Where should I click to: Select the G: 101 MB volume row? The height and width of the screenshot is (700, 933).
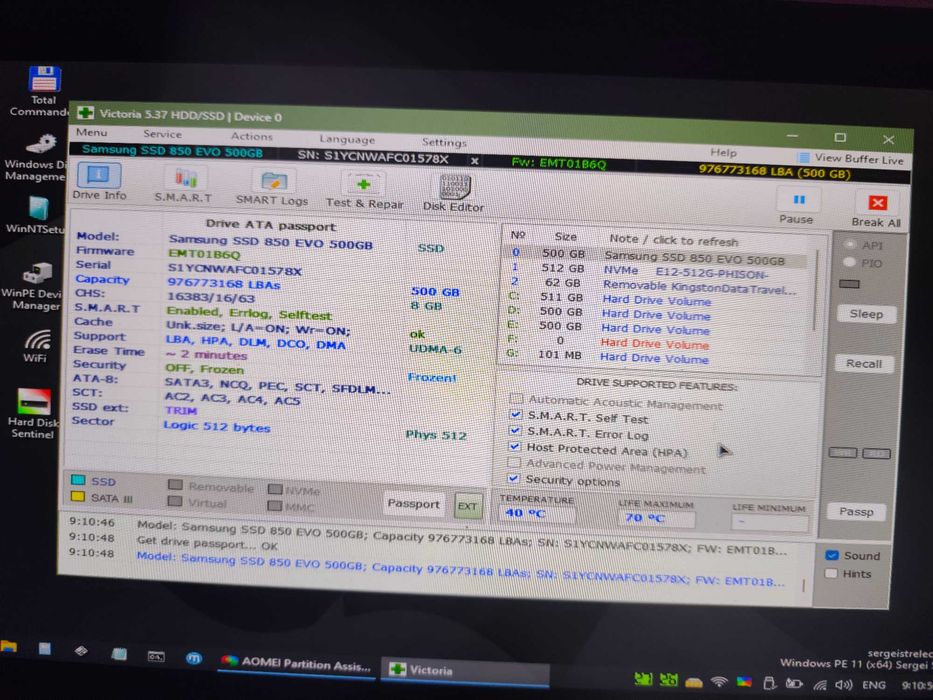(653, 357)
